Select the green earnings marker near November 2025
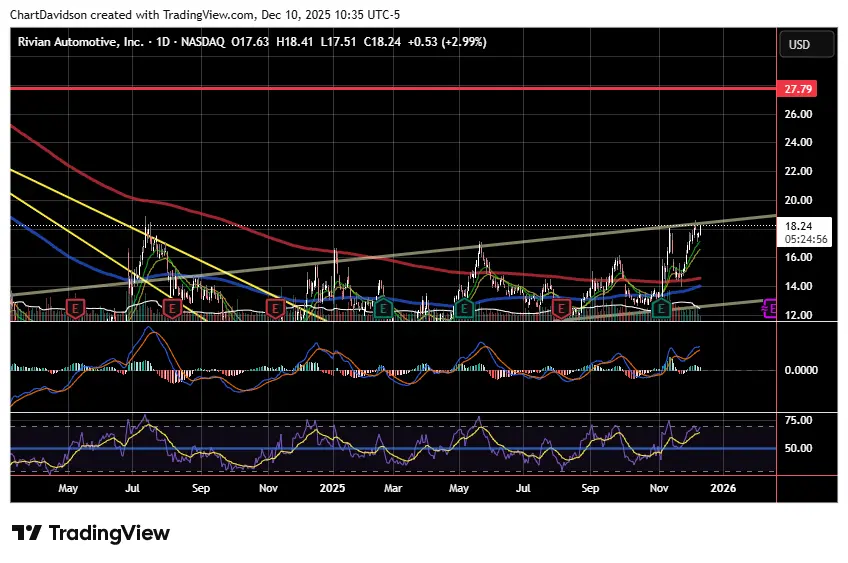 (661, 309)
